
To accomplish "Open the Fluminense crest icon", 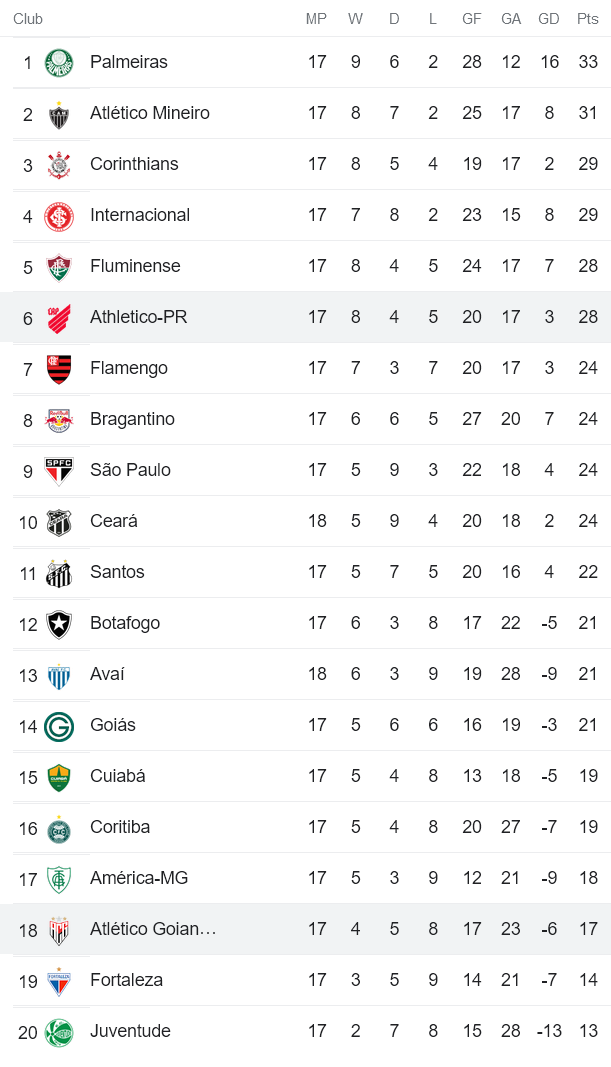I will pyautogui.click(x=59, y=267).
